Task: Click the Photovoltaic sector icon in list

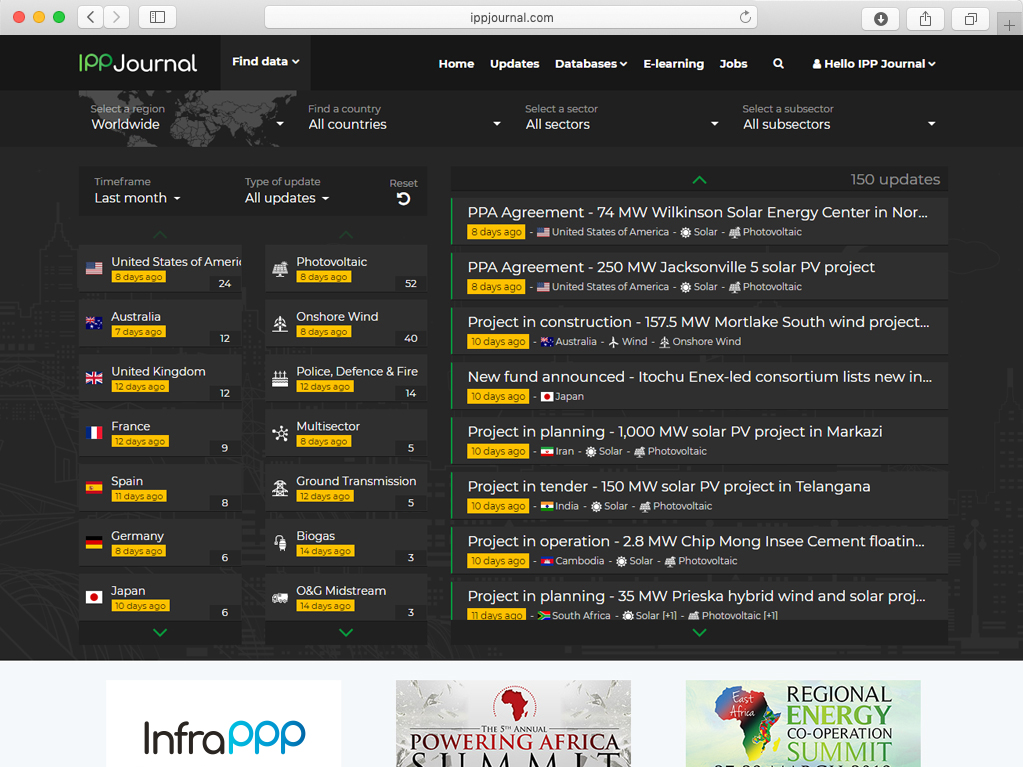Action: [x=280, y=269]
